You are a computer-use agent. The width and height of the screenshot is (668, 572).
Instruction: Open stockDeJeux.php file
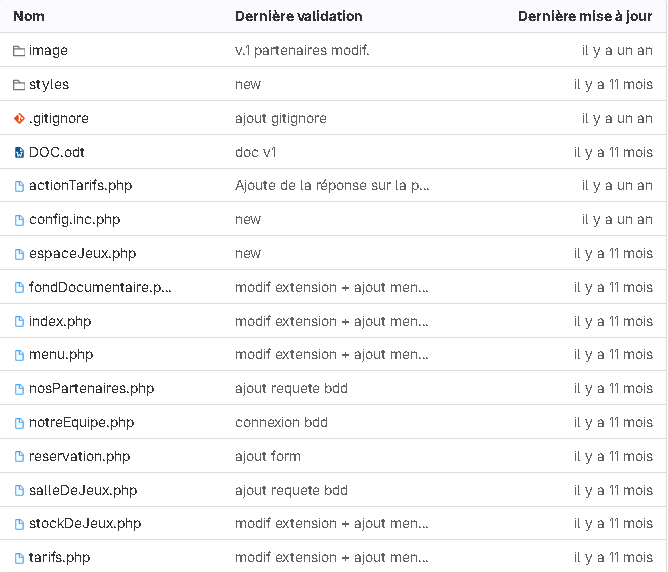85,524
